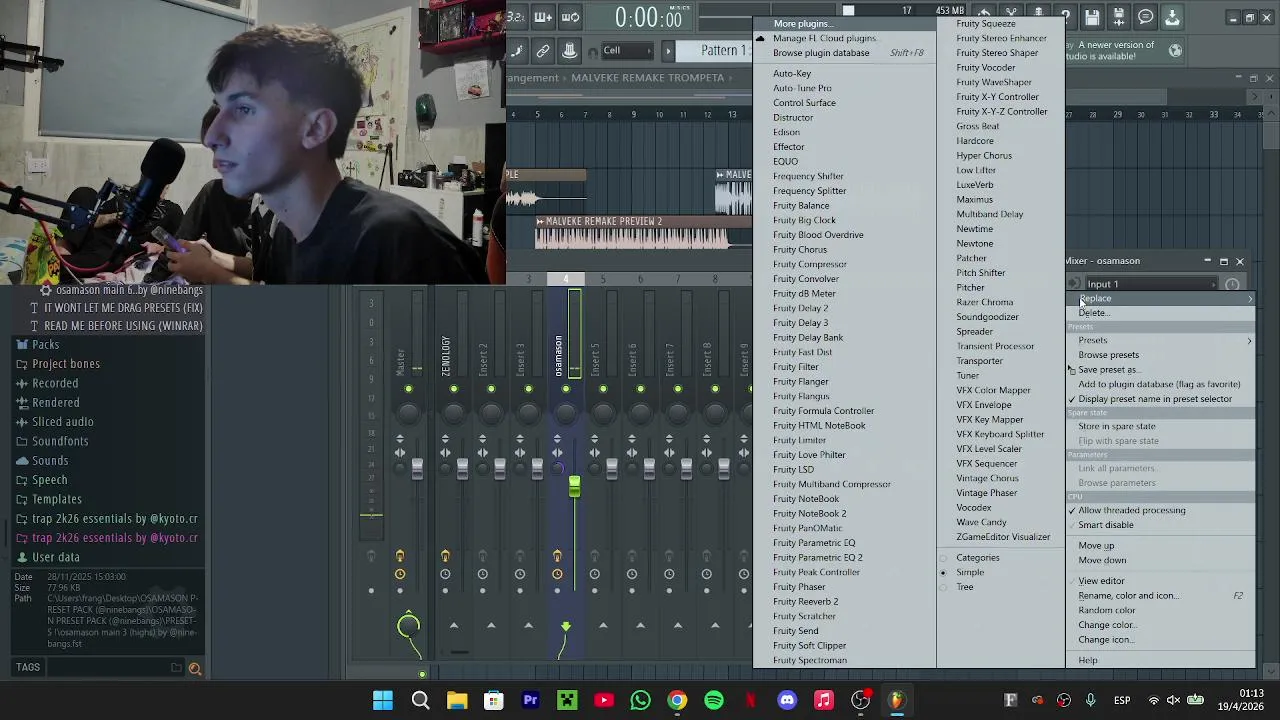The width and height of the screenshot is (1280, 720).
Task: Open the Presets submenu
Action: (1160, 340)
